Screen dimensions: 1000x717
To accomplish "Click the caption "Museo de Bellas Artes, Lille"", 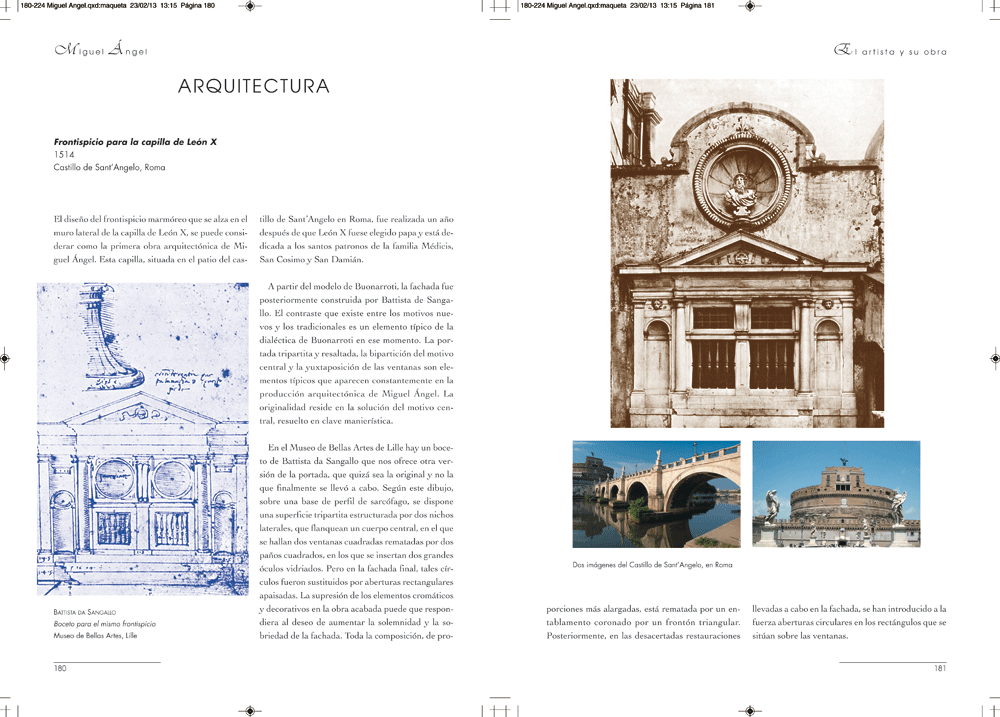I will tap(95, 635).
